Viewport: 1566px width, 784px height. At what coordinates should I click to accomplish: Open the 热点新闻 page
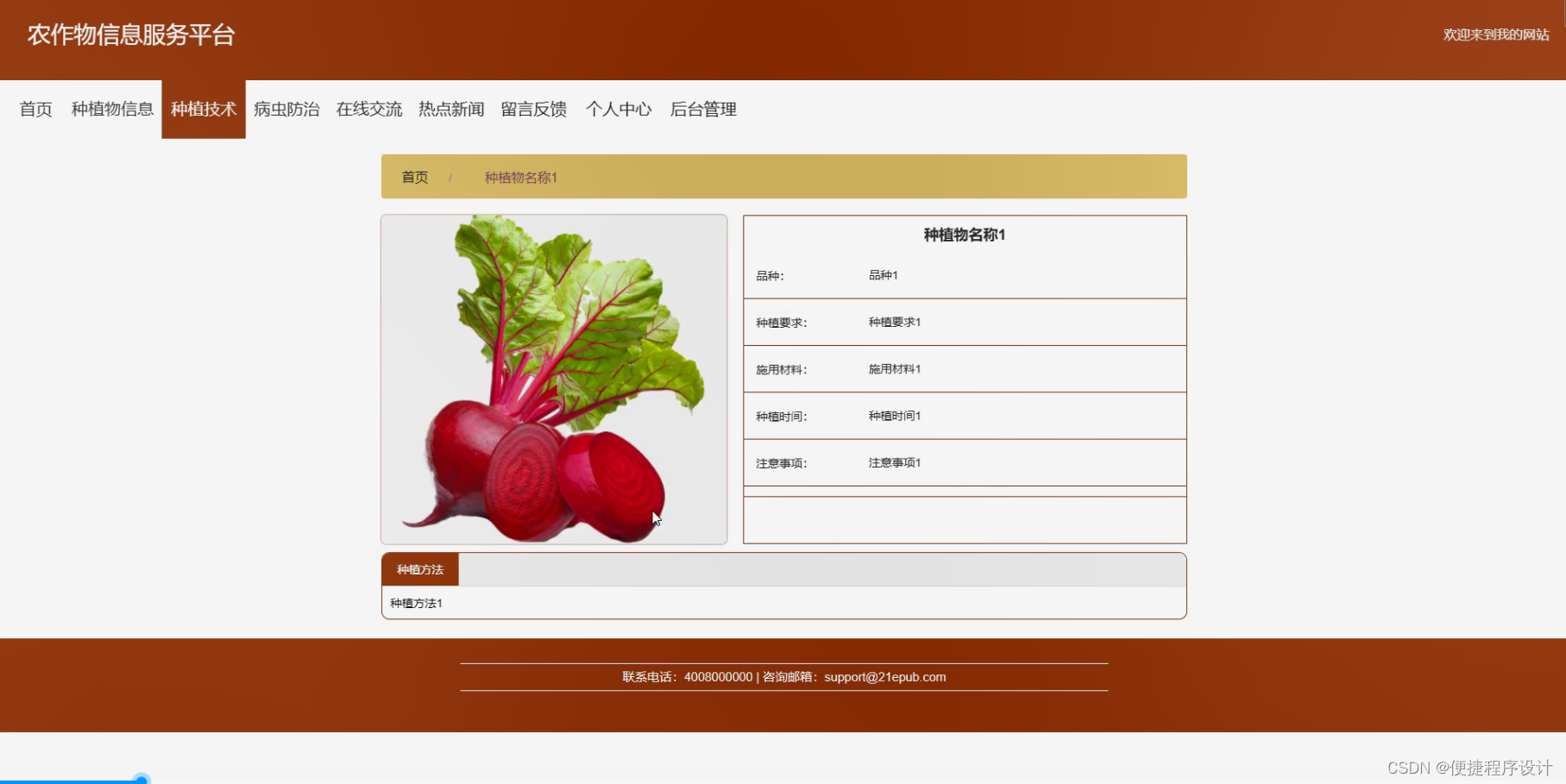click(x=450, y=110)
